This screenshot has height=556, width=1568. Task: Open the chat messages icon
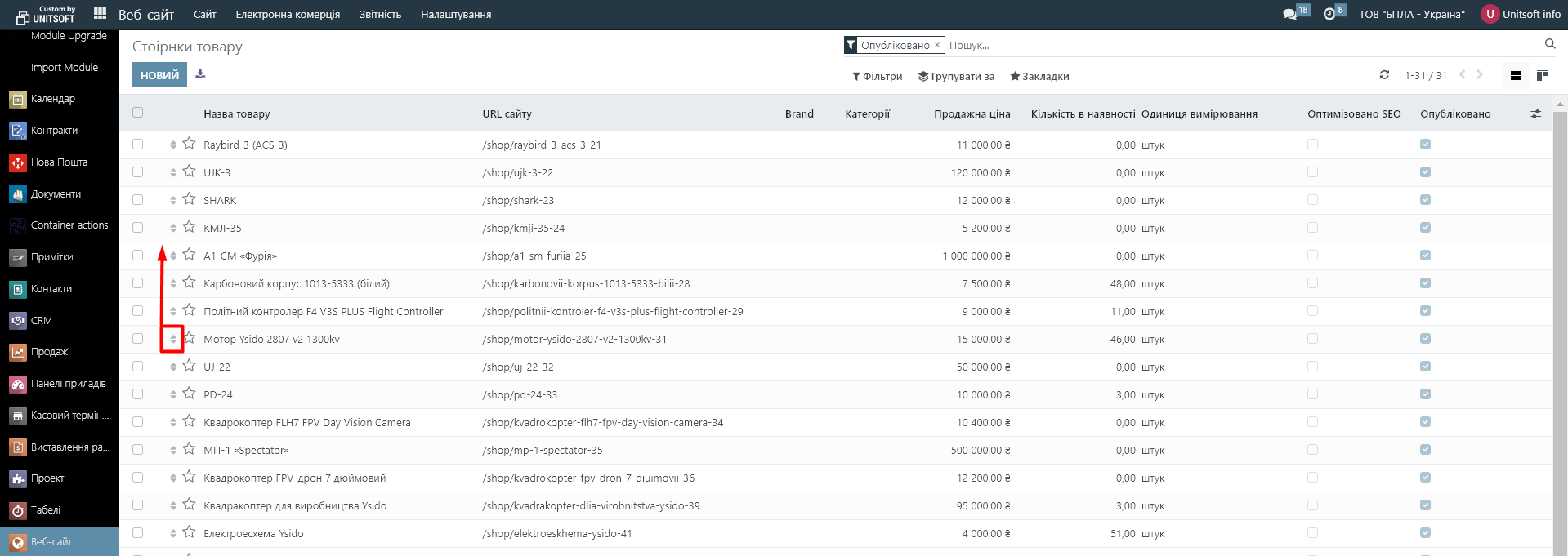coord(1290,14)
